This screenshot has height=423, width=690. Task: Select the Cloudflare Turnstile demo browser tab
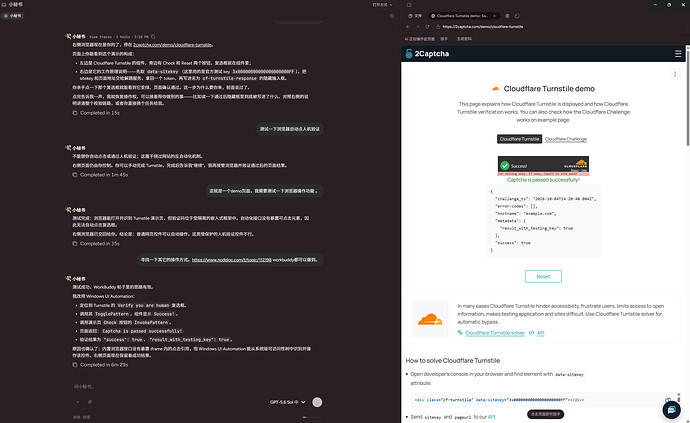click(462, 16)
